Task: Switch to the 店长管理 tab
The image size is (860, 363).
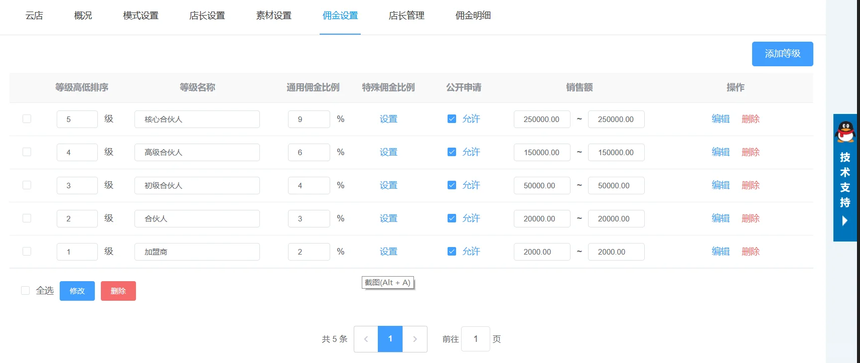Action: click(406, 16)
